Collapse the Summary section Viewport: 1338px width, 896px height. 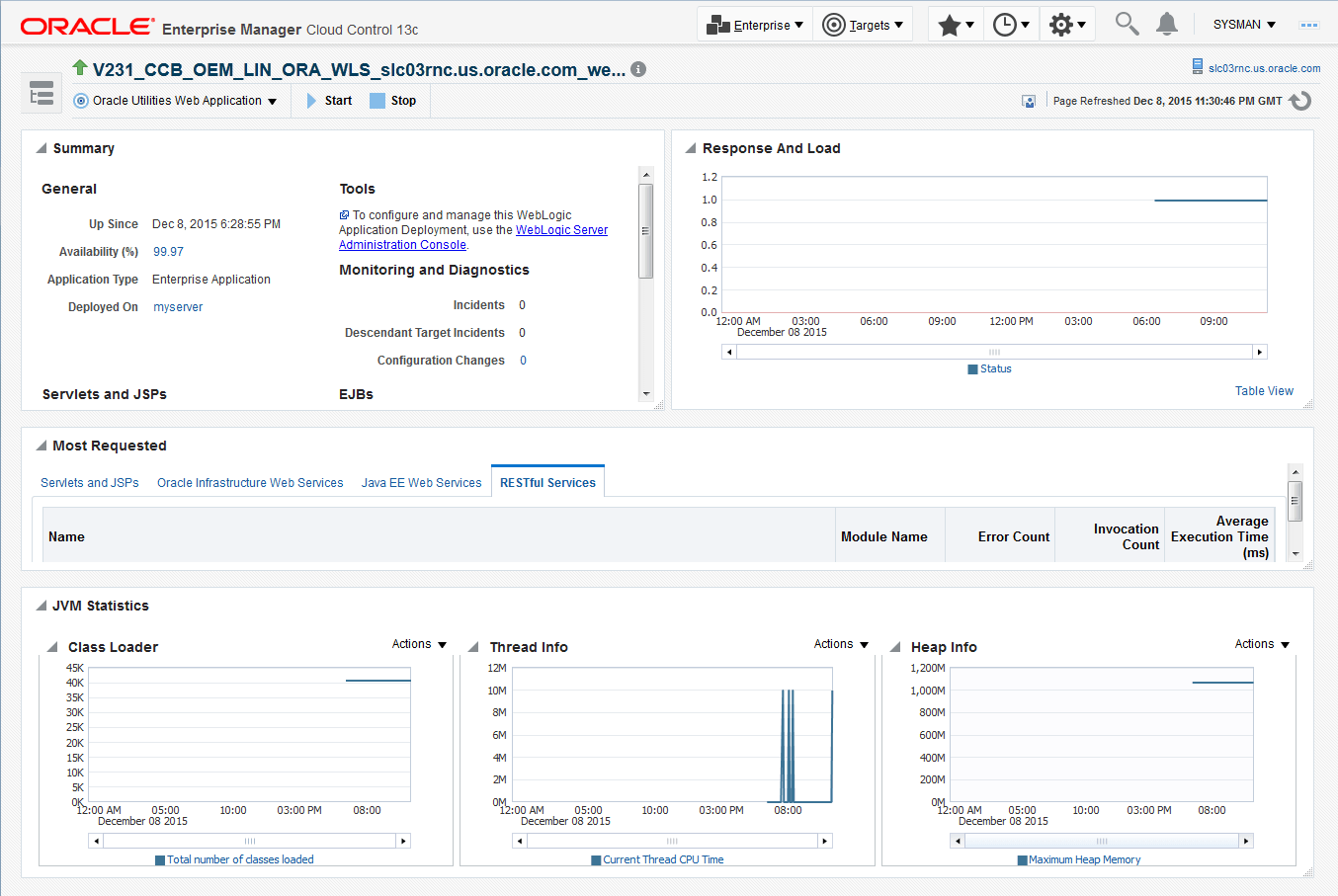coord(42,148)
